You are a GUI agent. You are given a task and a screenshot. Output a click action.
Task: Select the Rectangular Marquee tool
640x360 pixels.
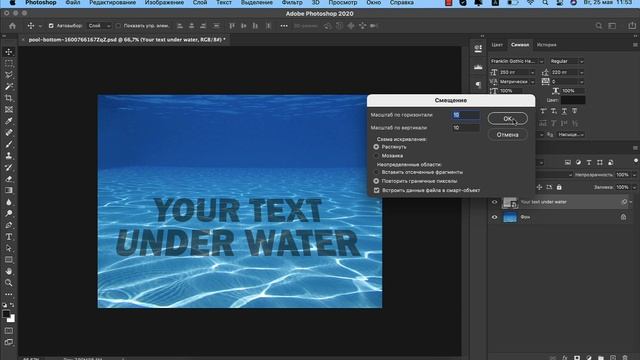[9, 64]
